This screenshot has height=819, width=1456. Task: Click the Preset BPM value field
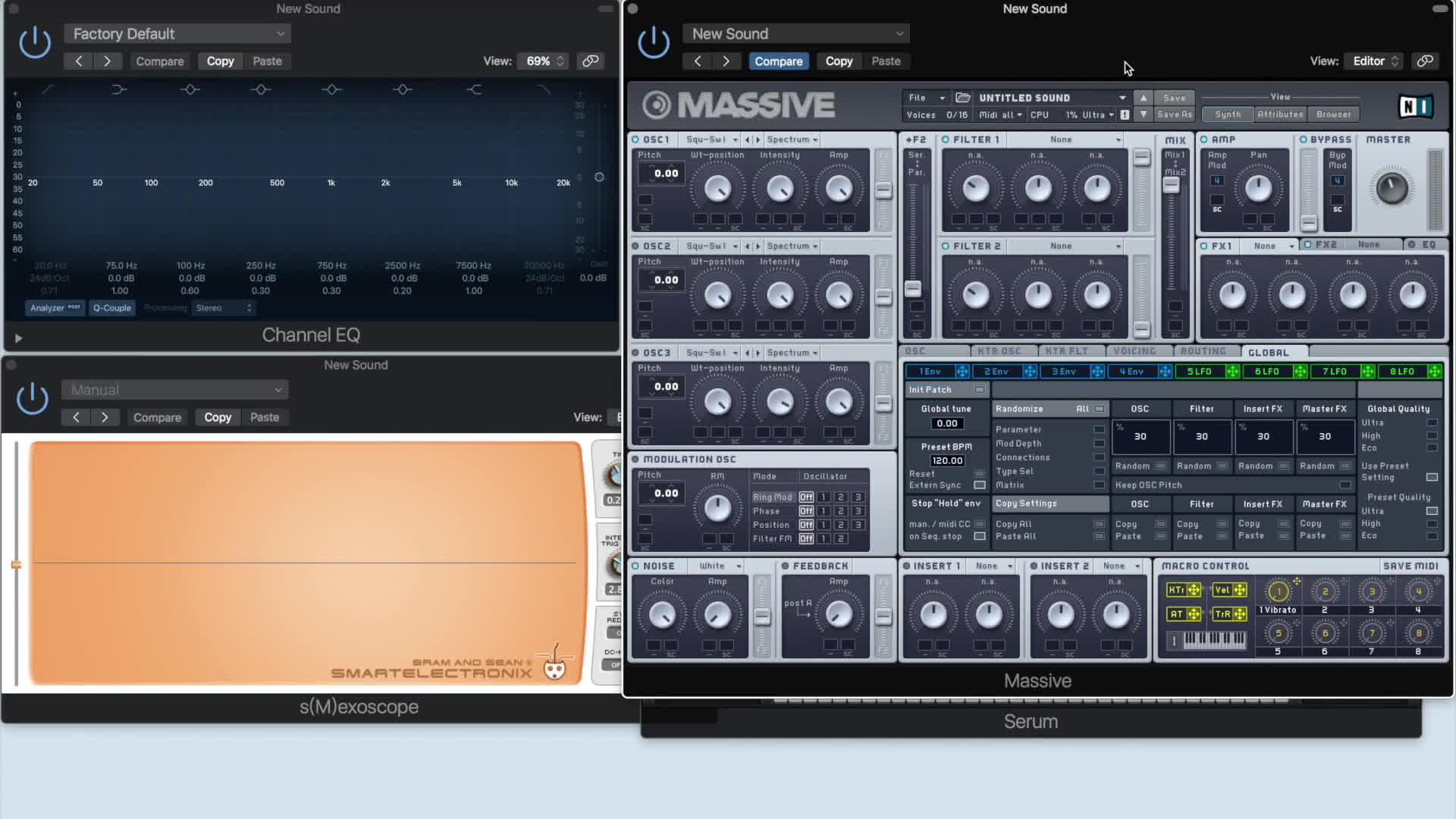(946, 460)
